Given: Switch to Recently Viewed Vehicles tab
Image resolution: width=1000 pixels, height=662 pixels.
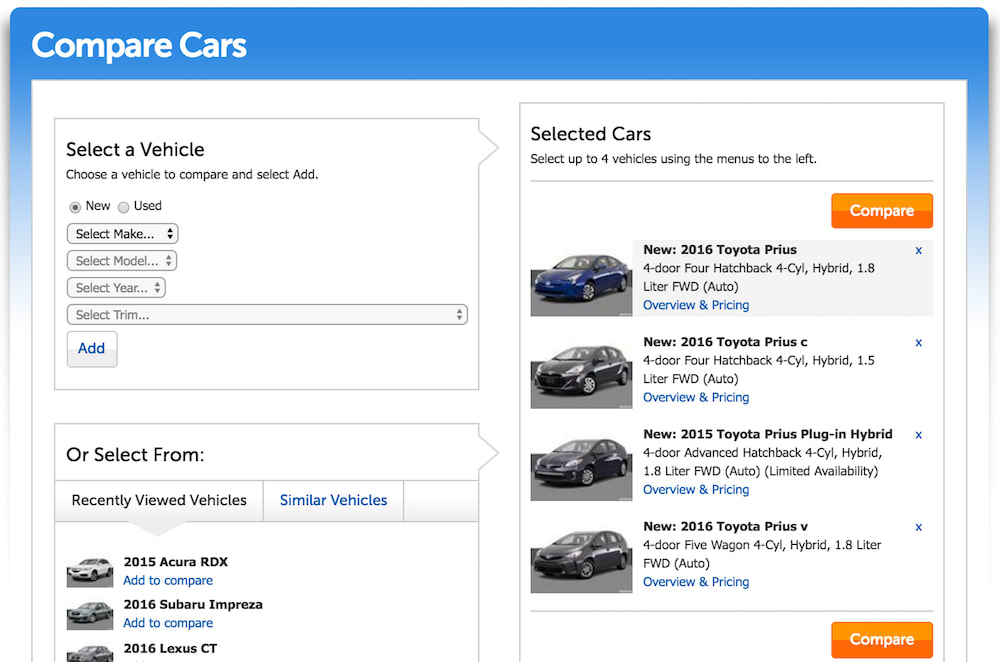Looking at the screenshot, I should pos(159,501).
